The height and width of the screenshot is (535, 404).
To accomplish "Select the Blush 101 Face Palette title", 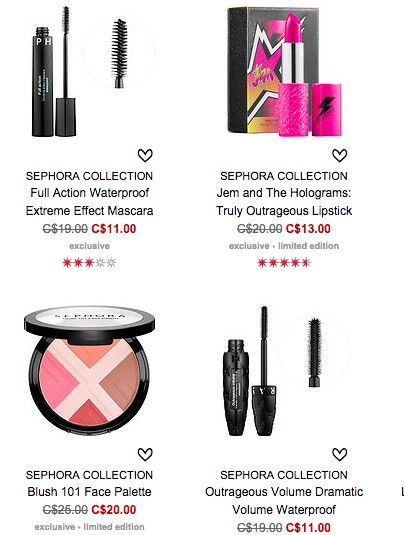I will click(89, 492).
